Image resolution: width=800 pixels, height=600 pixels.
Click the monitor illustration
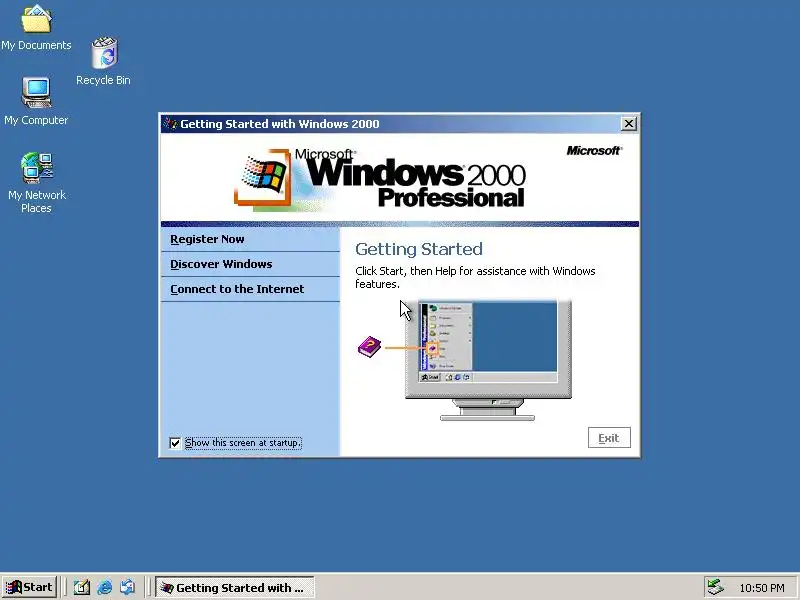coord(488,360)
